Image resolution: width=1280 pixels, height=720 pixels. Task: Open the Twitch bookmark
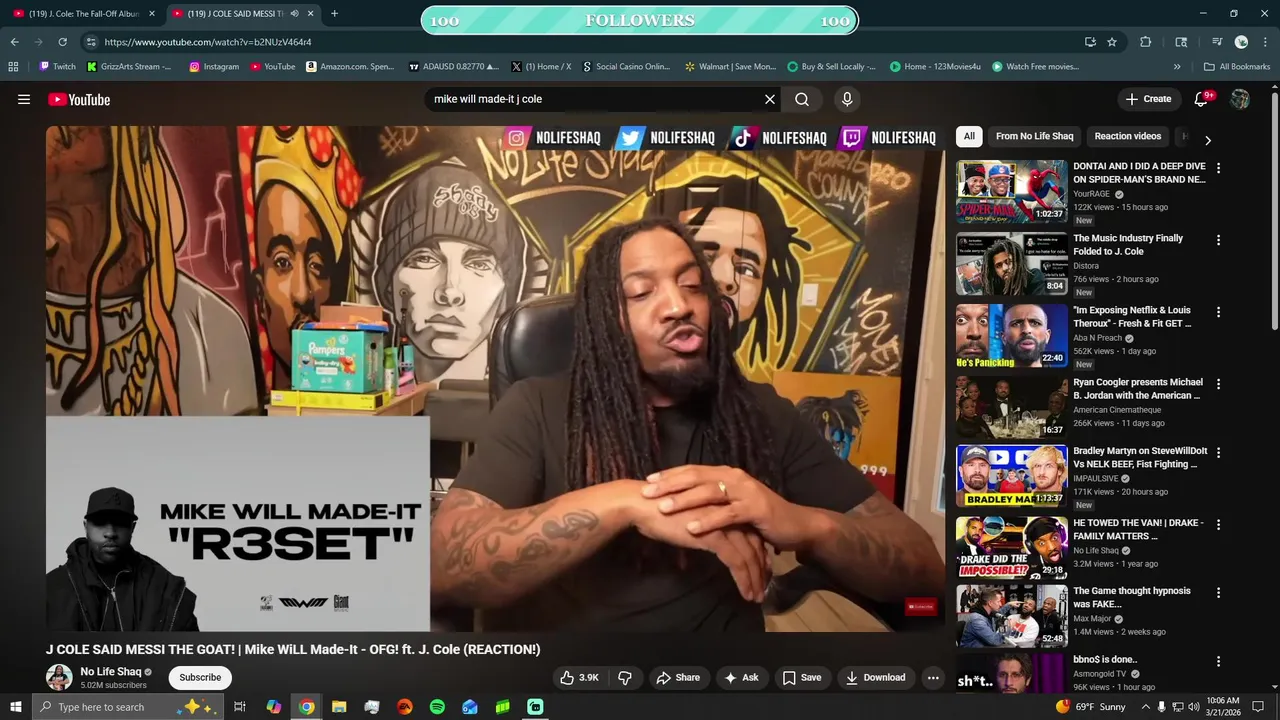(57, 67)
